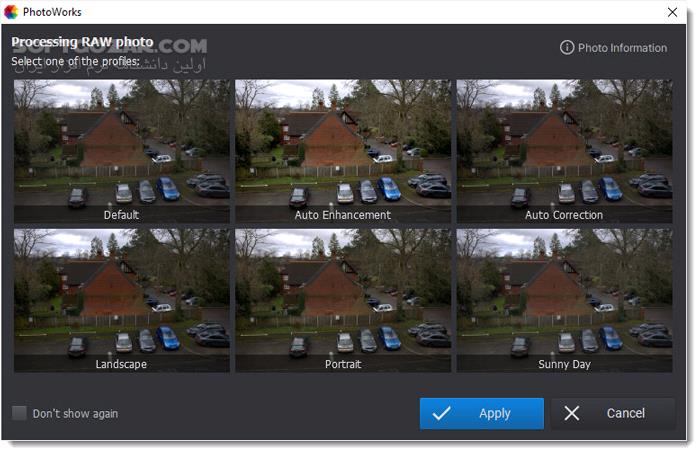Image resolution: width=700 pixels, height=454 pixels.
Task: Click the PhotoWorks logo in title bar
Action: point(11,12)
